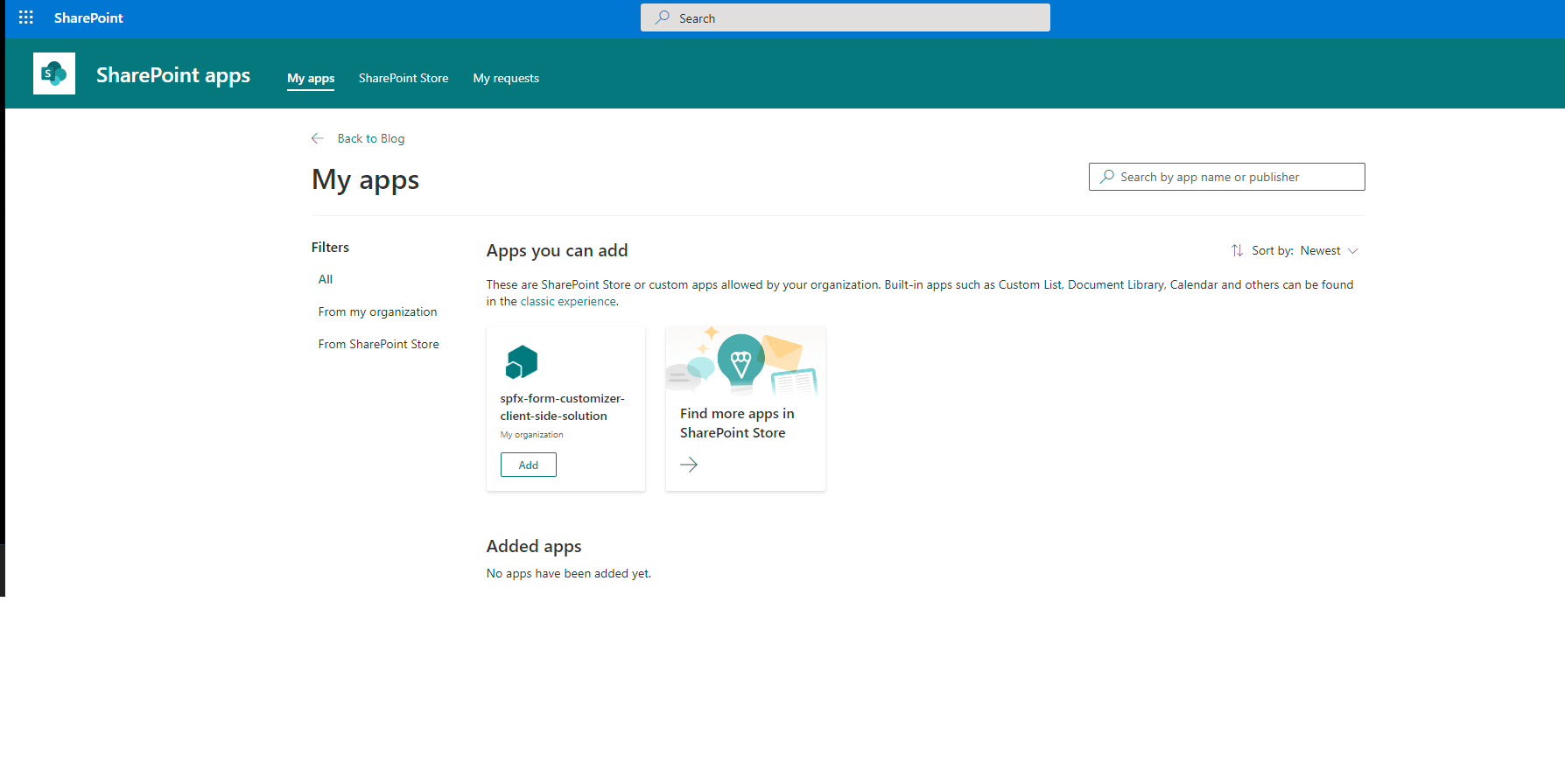Select the All filter

[326, 279]
